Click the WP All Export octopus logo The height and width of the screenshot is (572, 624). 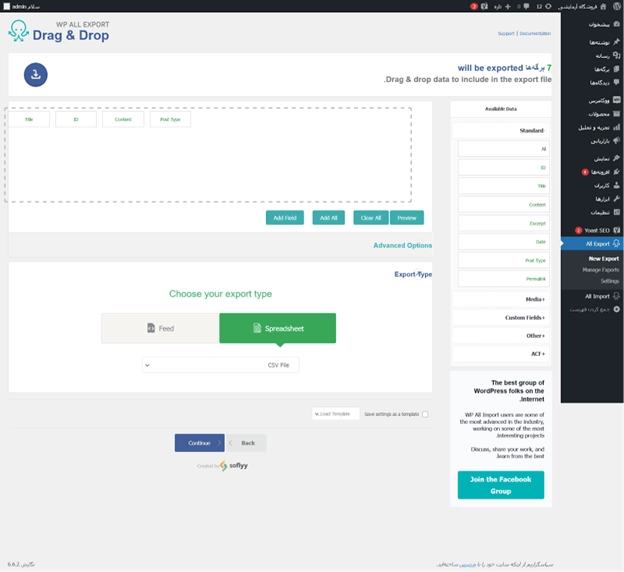pos(18,31)
